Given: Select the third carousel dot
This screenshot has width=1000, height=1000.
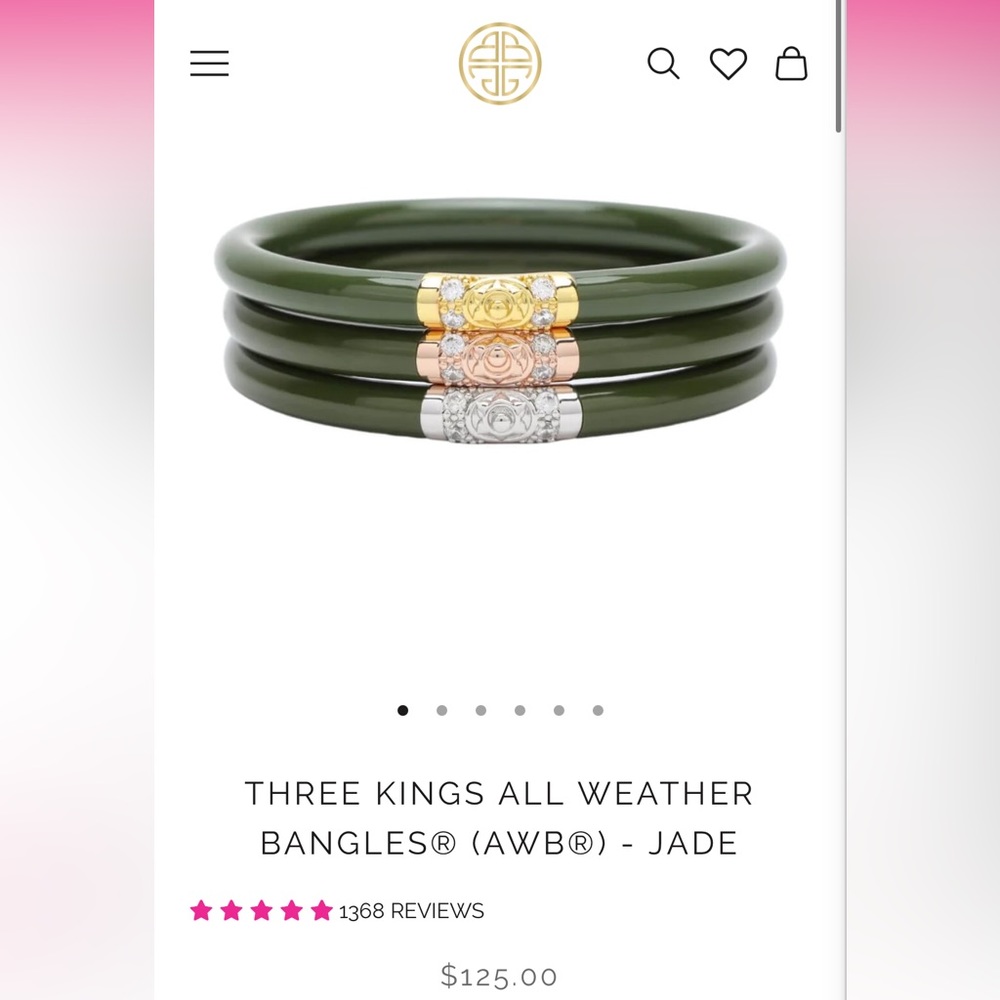Looking at the screenshot, I should [x=481, y=710].
